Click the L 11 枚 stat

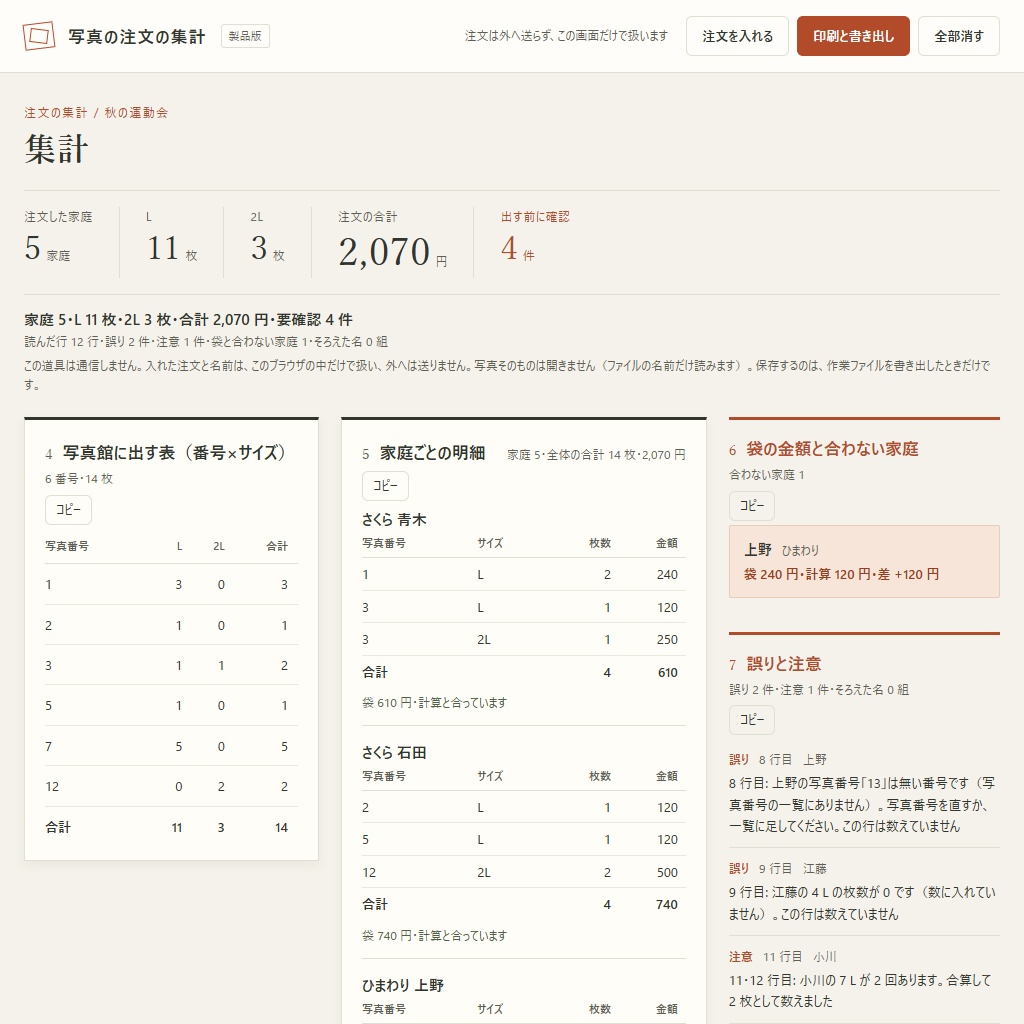click(172, 240)
